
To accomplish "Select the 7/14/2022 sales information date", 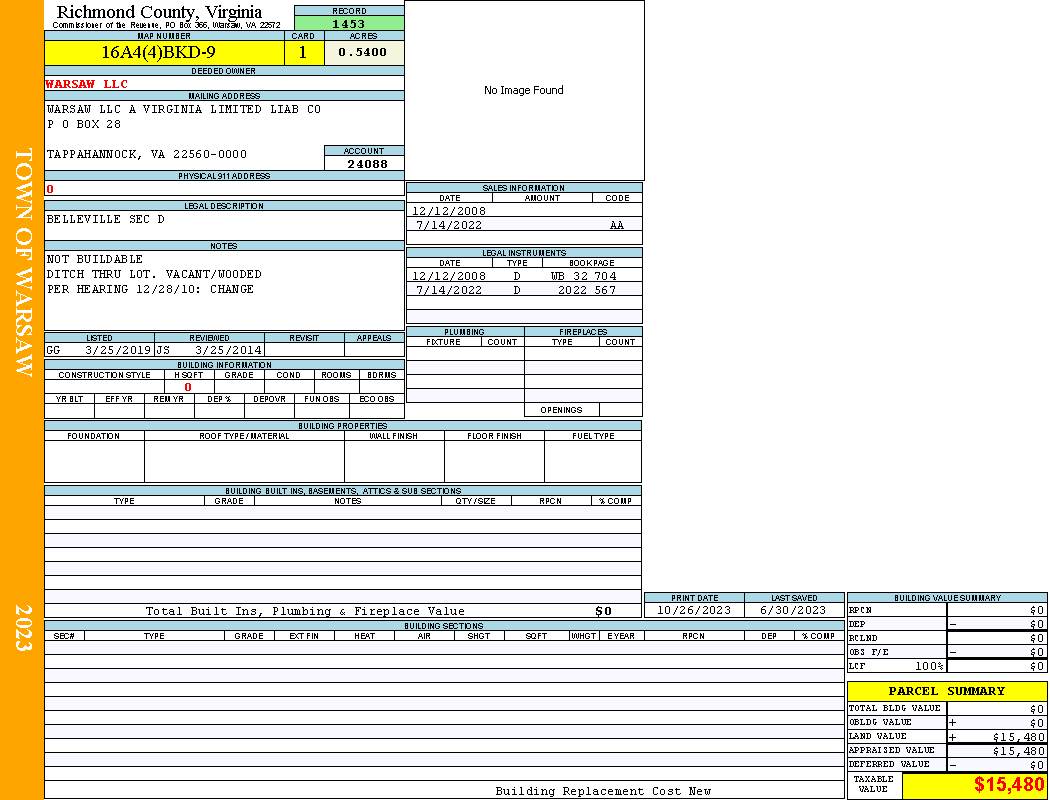I will 449,226.
